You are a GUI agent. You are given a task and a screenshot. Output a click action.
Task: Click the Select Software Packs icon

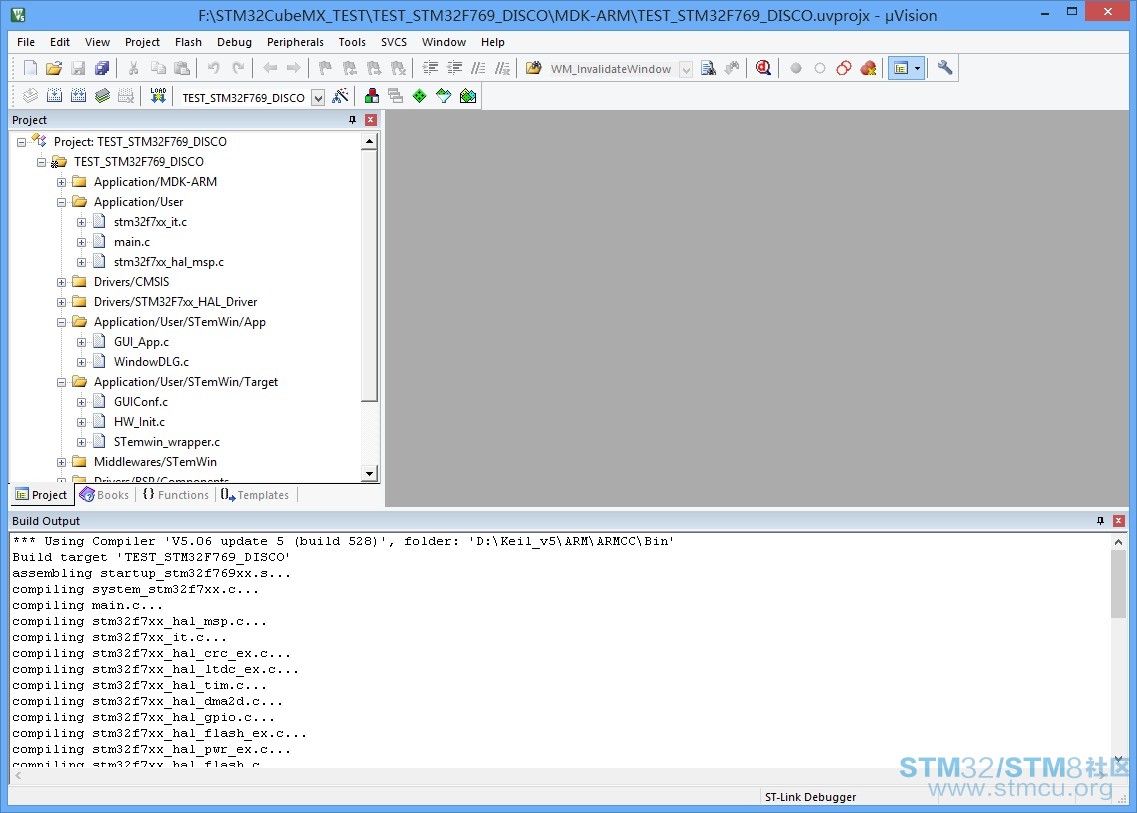tap(444, 96)
